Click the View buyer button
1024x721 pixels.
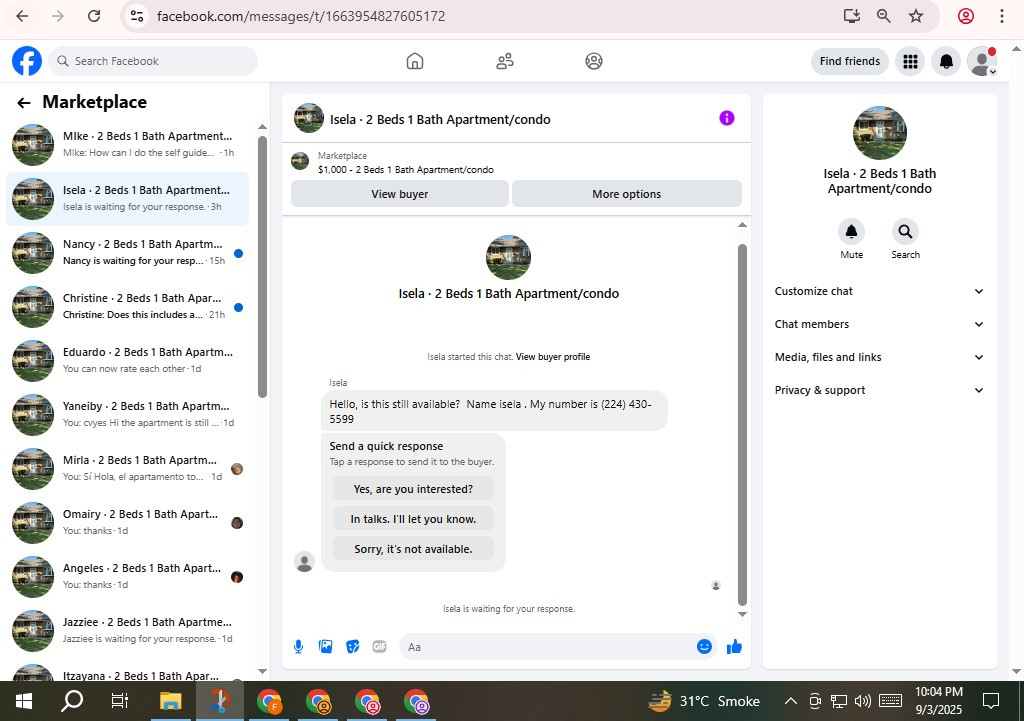[x=400, y=194]
